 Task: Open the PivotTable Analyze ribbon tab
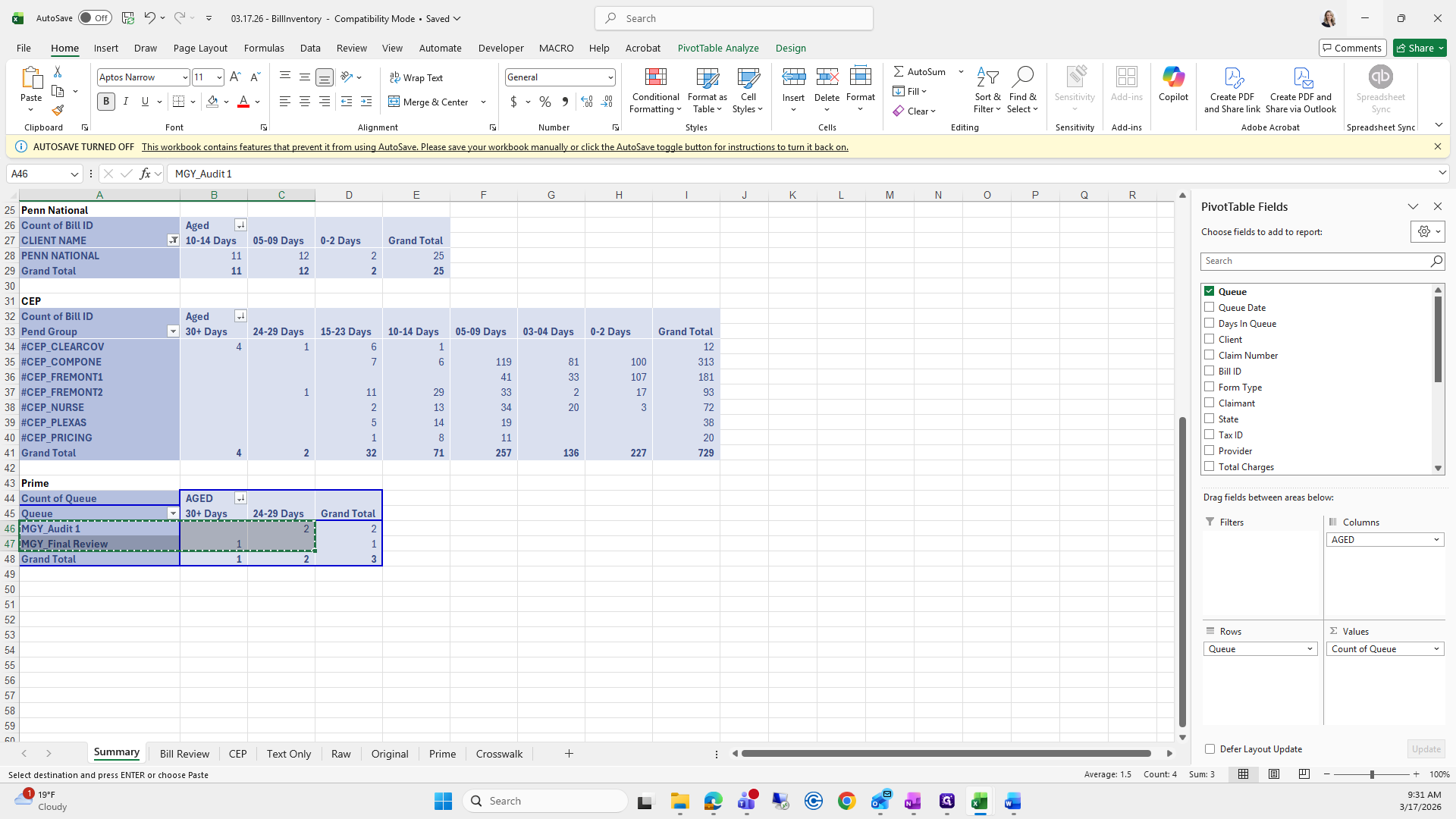click(717, 48)
